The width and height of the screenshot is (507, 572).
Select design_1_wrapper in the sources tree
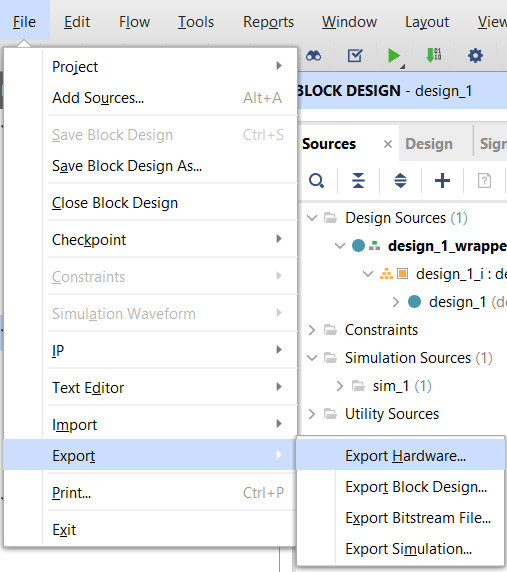click(x=447, y=246)
